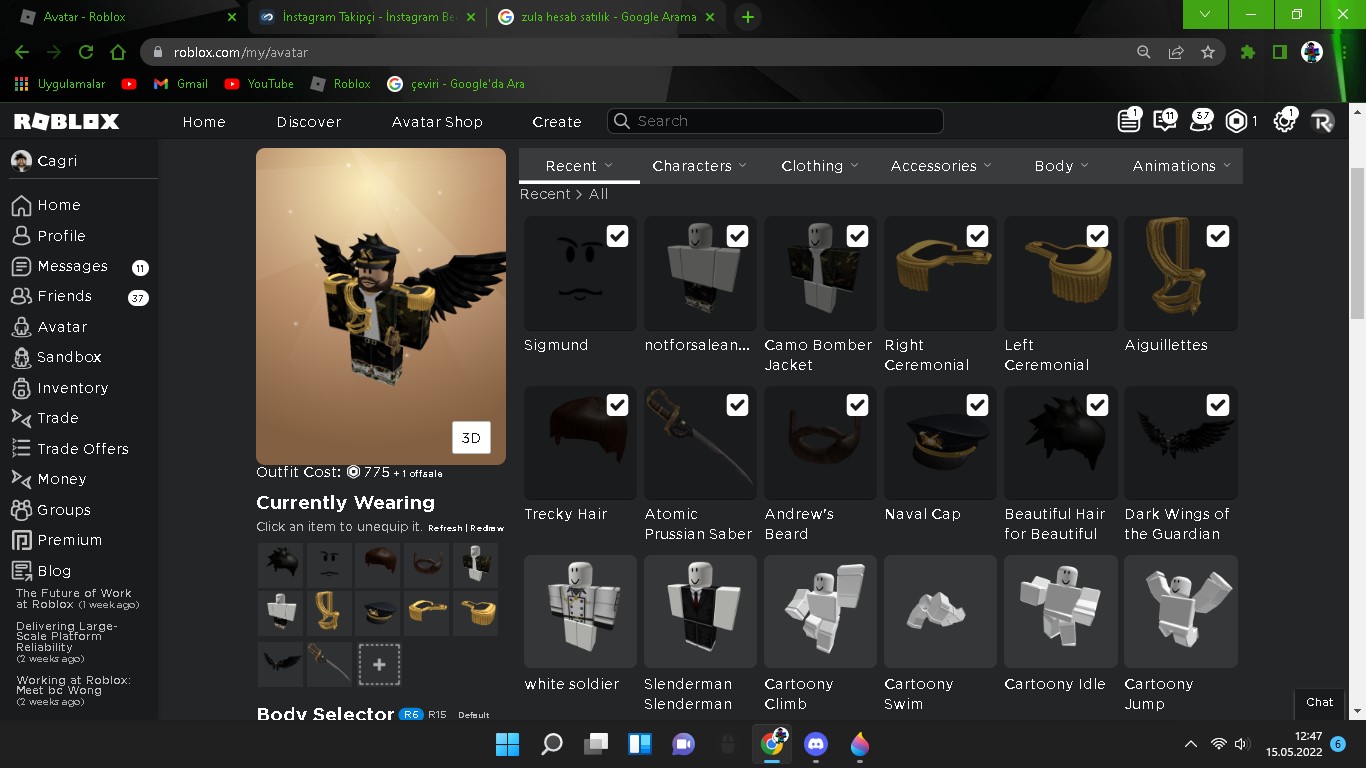
Task: Click the empty add-item slot in Currently Wearing
Action: click(x=379, y=664)
